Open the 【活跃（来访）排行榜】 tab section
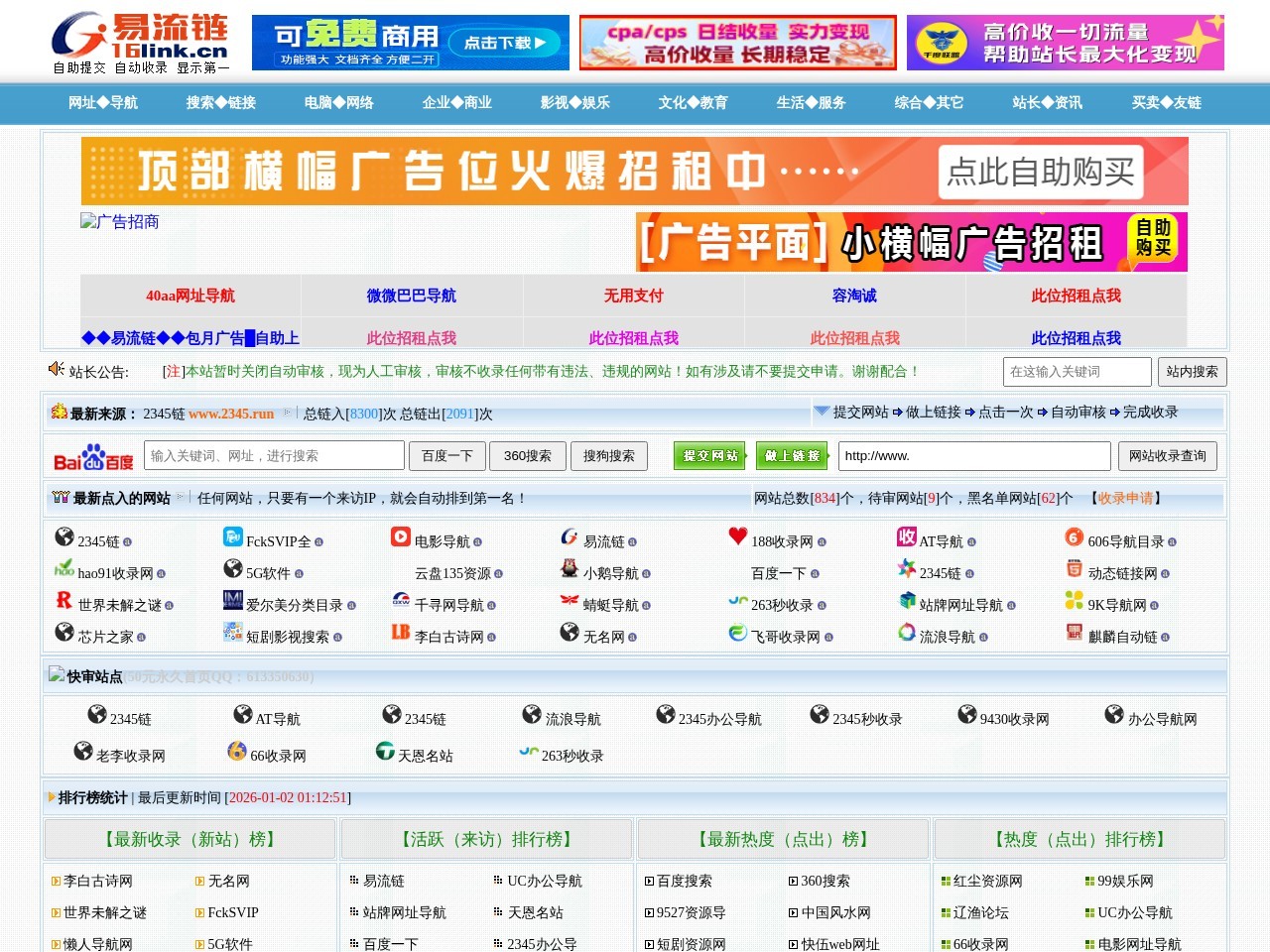Screen dimensions: 1270x952 485,839
